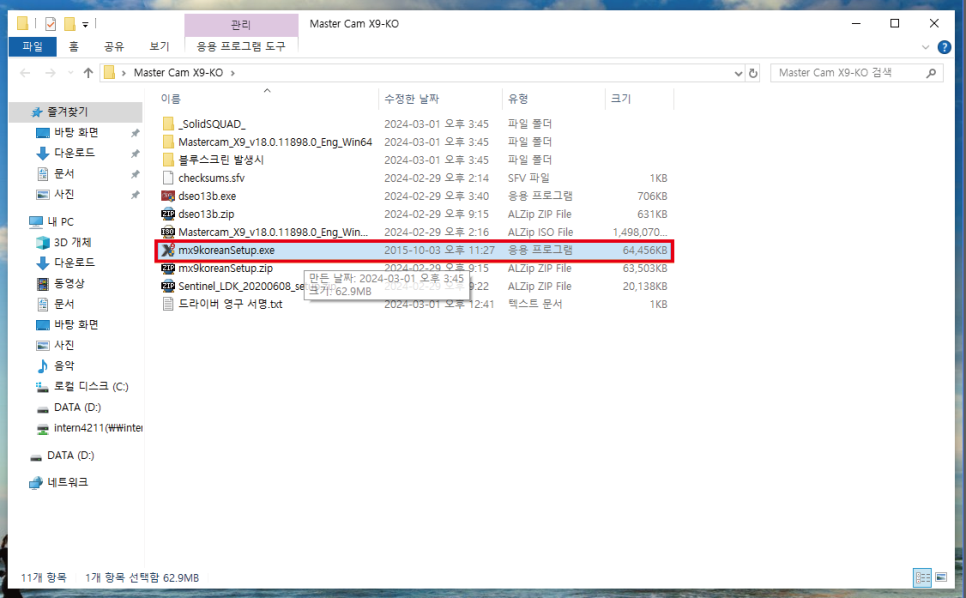Image resolution: width=966 pixels, height=598 pixels.
Task: Open the address bar history dropdown
Action: 738,73
